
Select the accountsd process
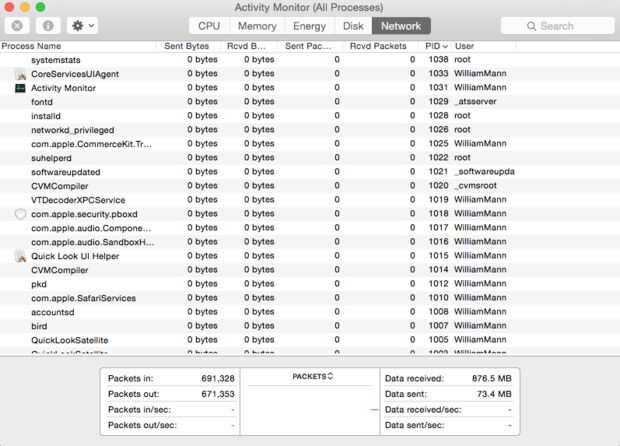(x=310, y=312)
